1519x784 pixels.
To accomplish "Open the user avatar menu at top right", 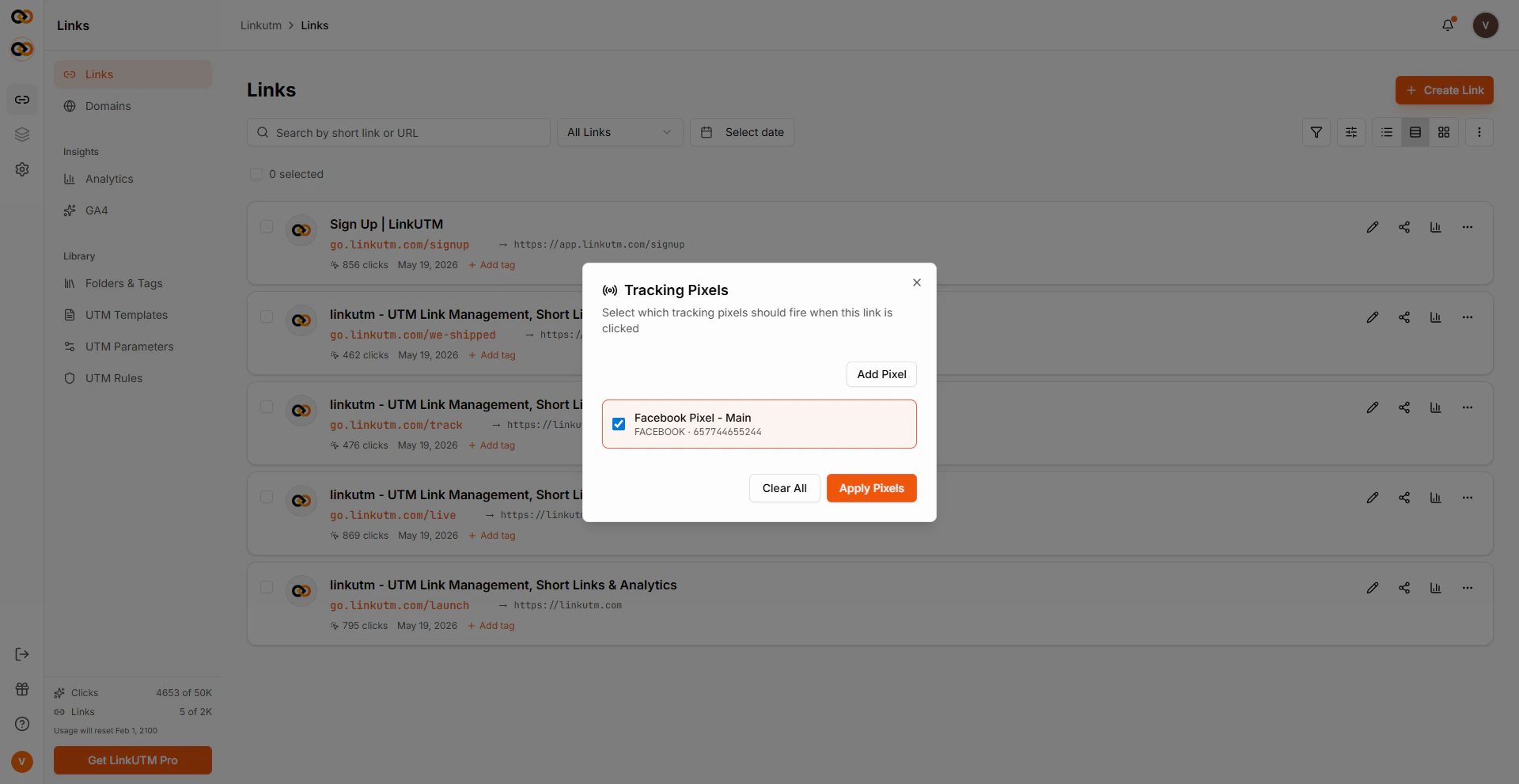I will (1485, 25).
